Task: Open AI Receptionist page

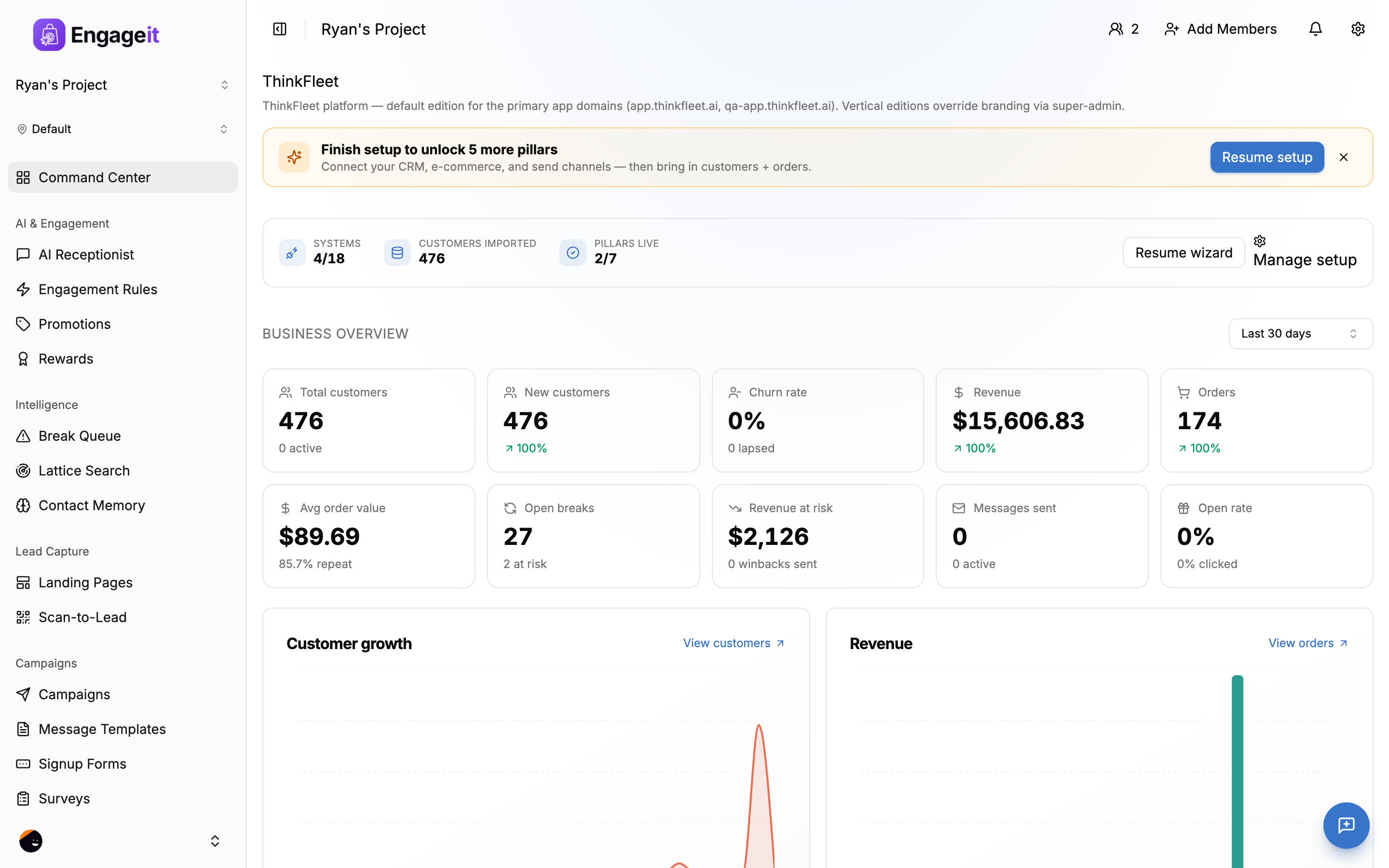Action: [x=122, y=254]
